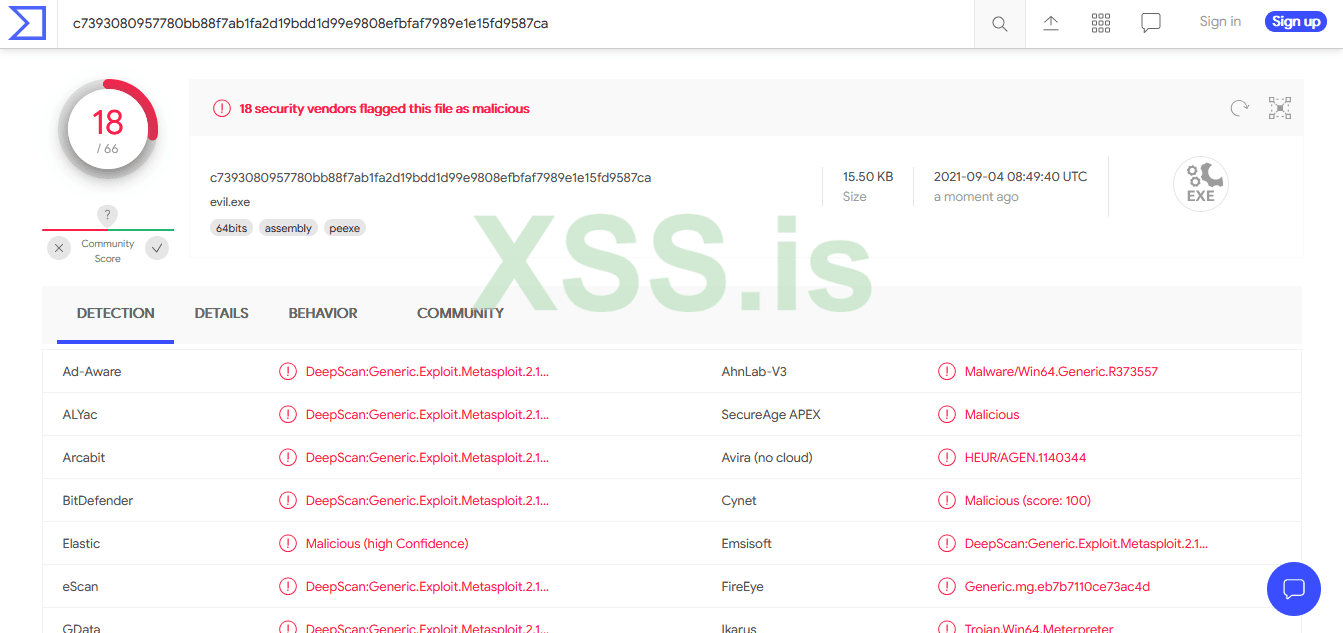This screenshot has height=633, width=1343.
Task: Click the Sign in link
Action: [1220, 22]
